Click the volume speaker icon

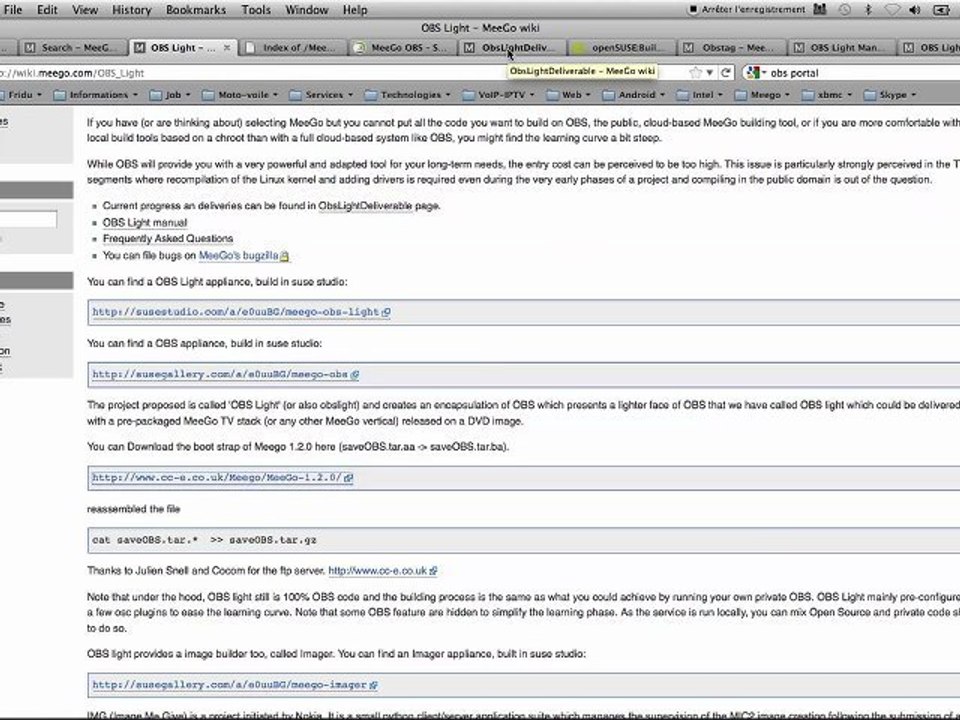click(x=915, y=9)
